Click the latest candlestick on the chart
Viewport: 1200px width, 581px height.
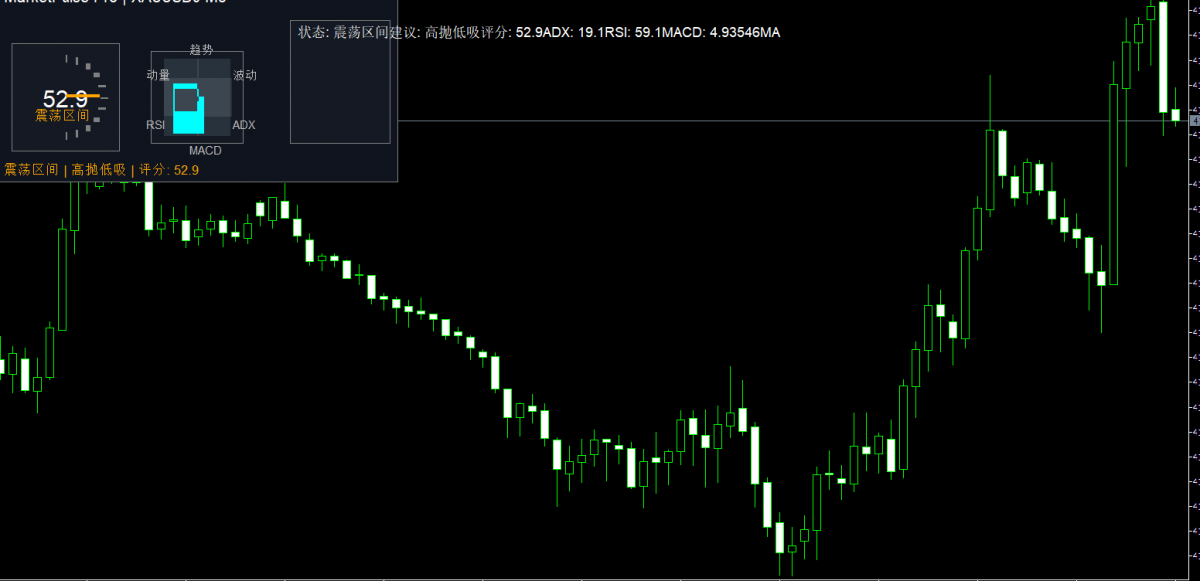click(1176, 116)
